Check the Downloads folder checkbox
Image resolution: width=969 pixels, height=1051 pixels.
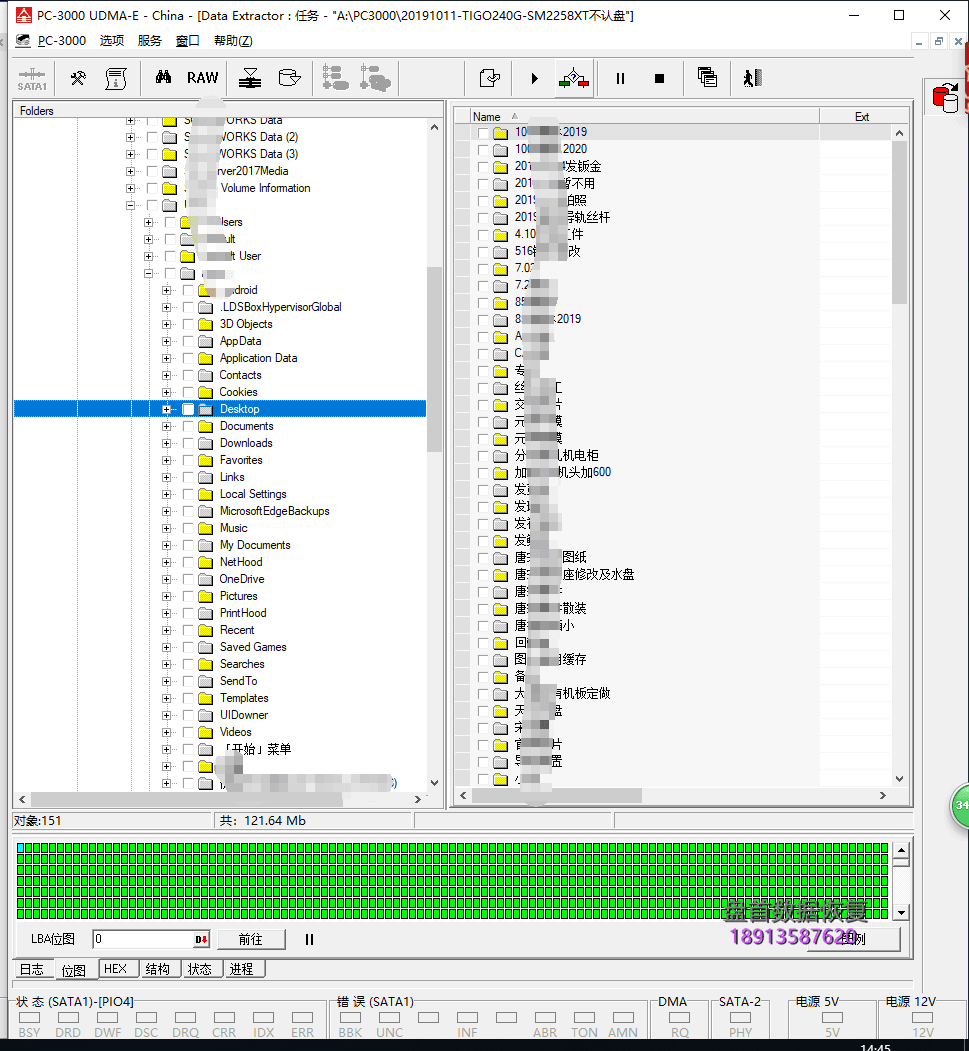coord(188,443)
